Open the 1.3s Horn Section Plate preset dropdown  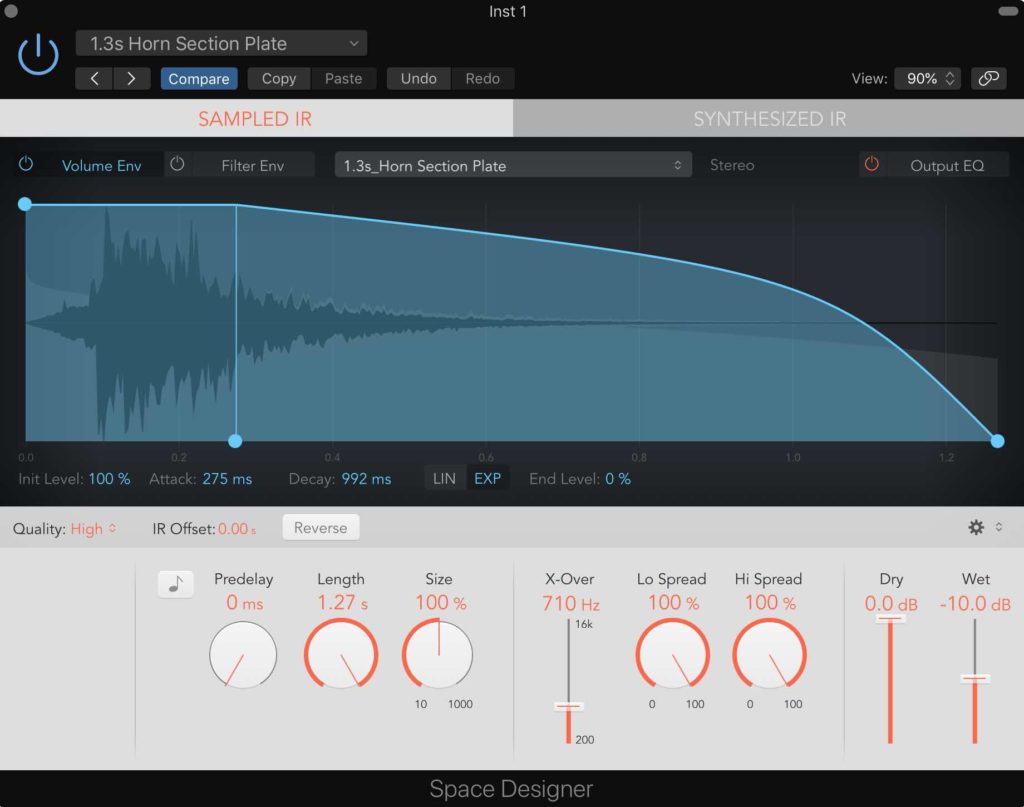221,44
